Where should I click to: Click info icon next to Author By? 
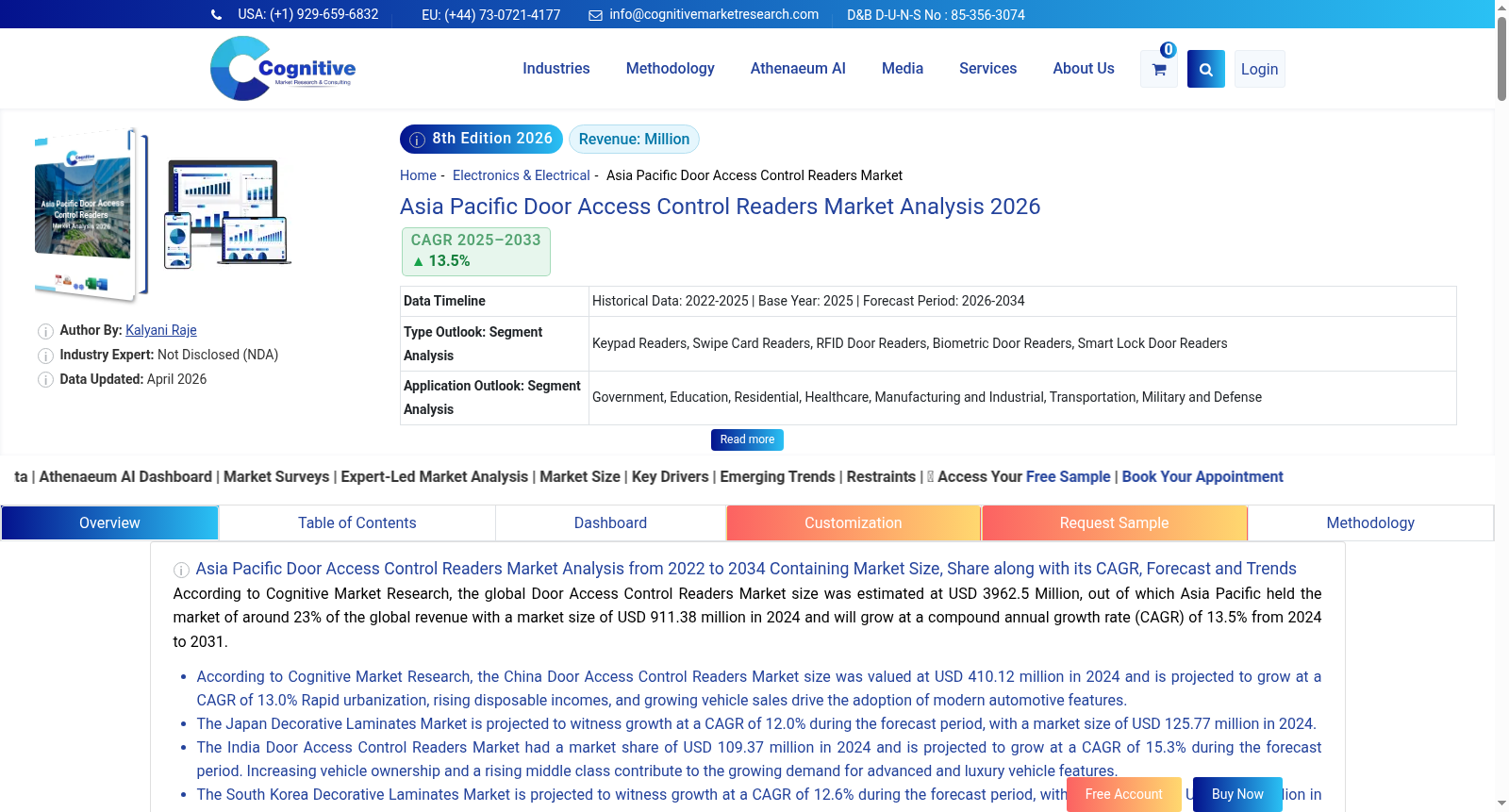45,331
